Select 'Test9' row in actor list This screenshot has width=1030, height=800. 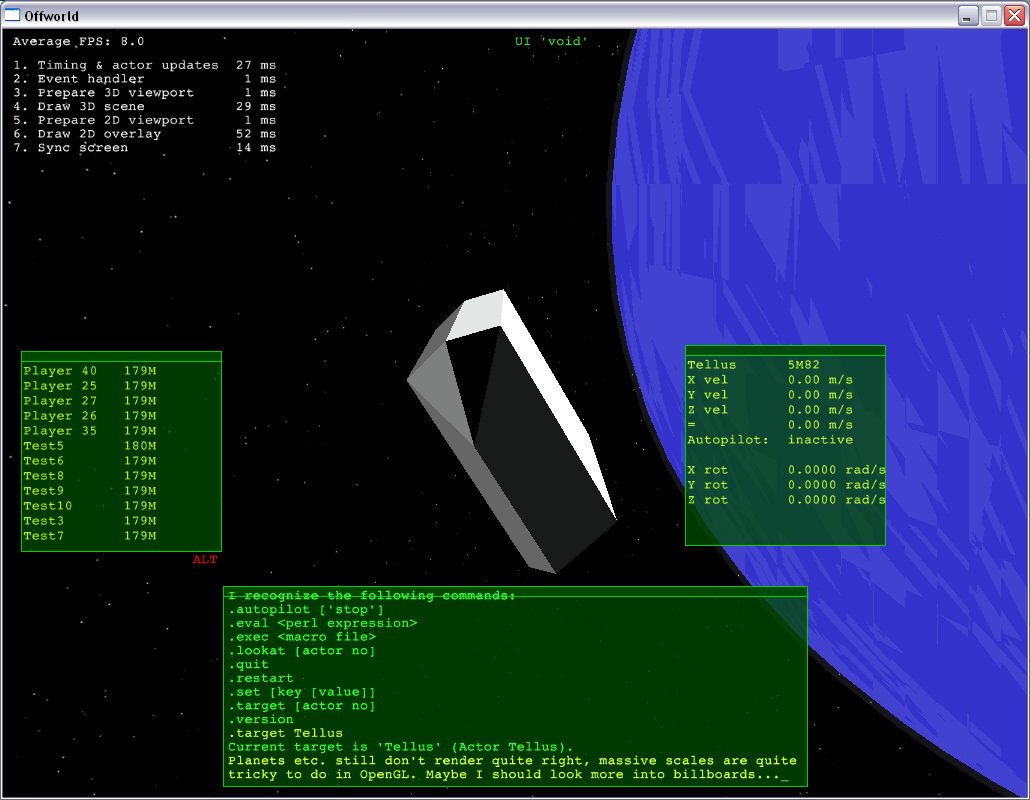90,491
